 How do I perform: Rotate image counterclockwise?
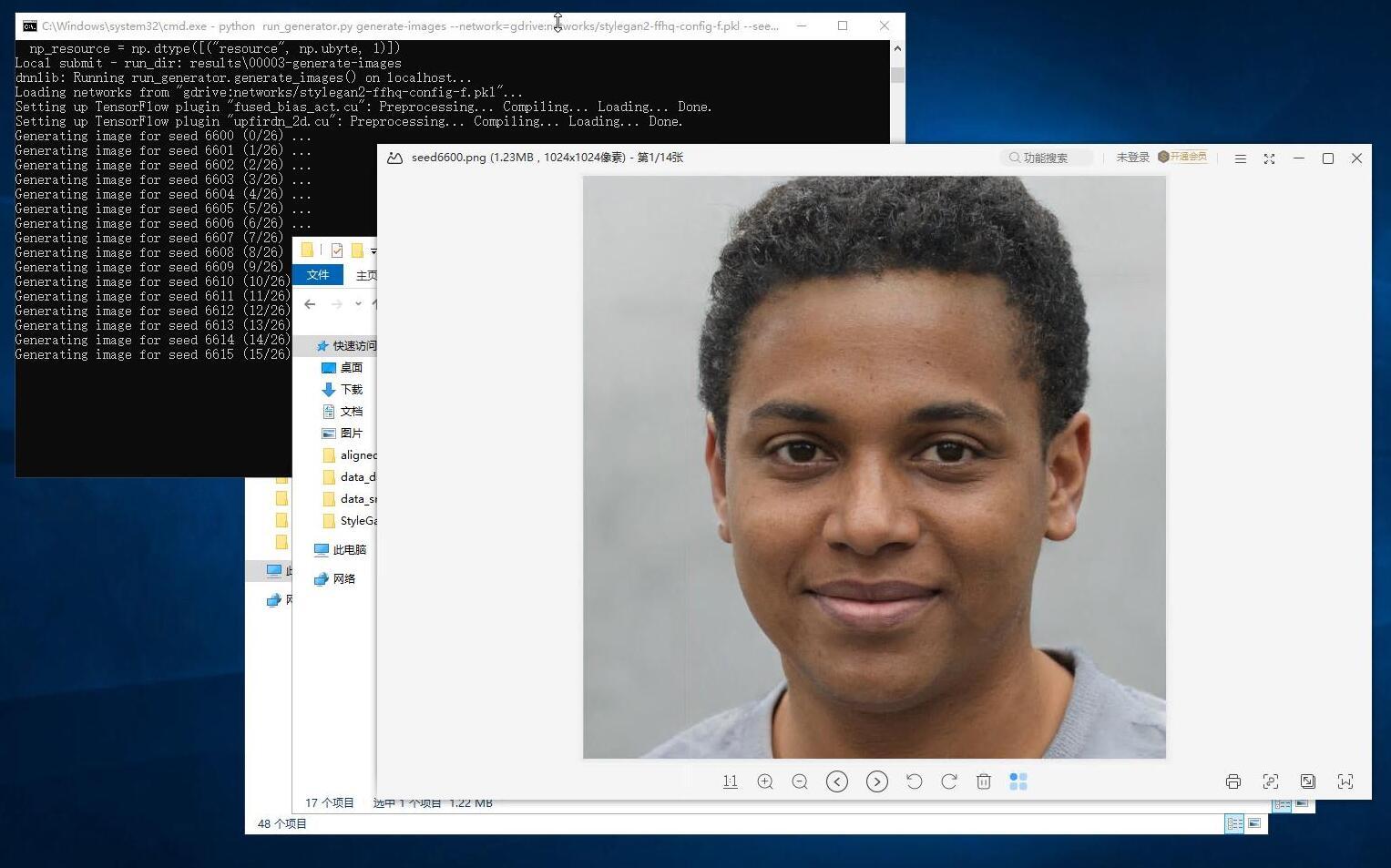tap(914, 781)
